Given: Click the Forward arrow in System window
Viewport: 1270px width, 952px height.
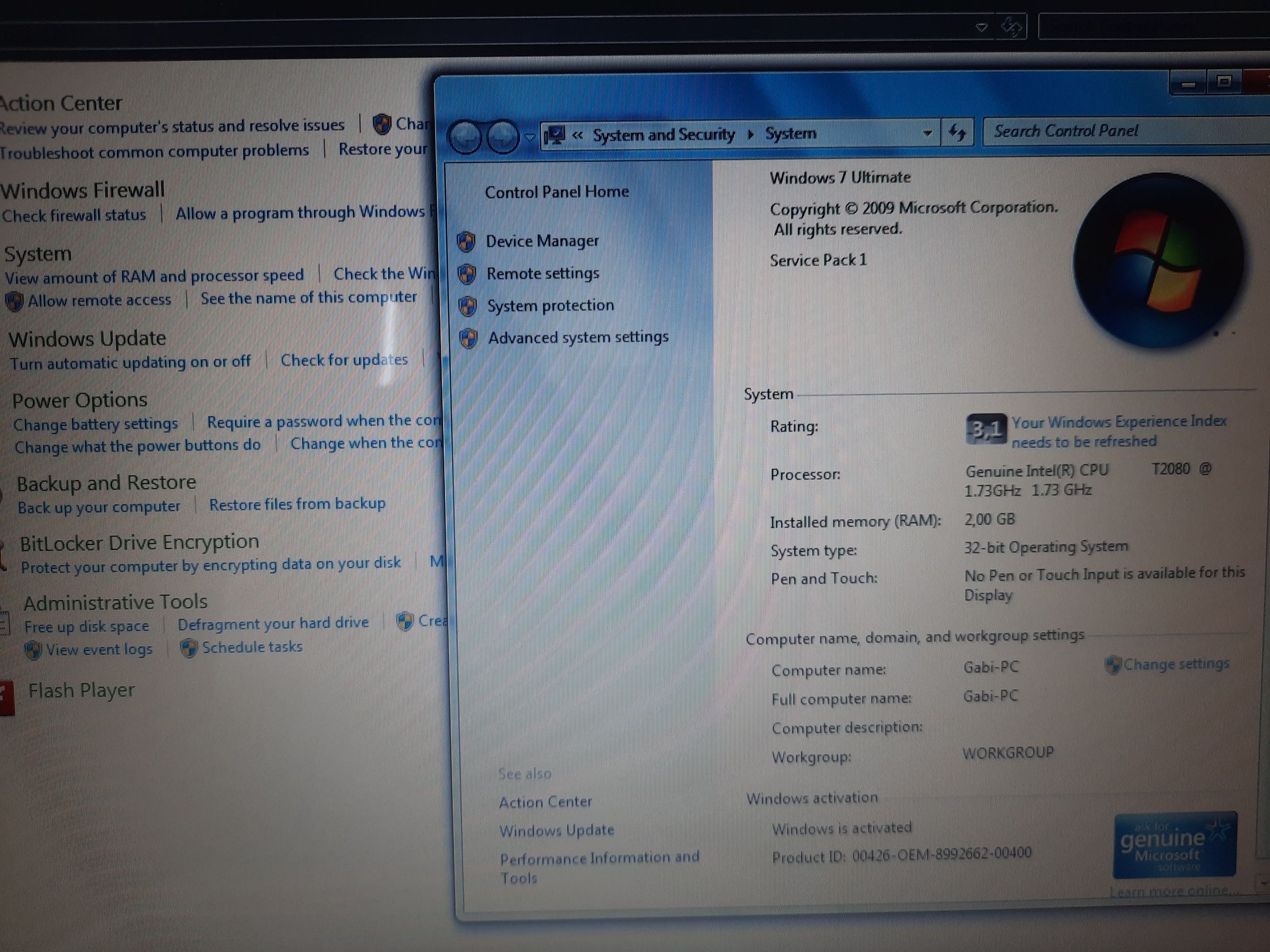Looking at the screenshot, I should click(x=503, y=136).
